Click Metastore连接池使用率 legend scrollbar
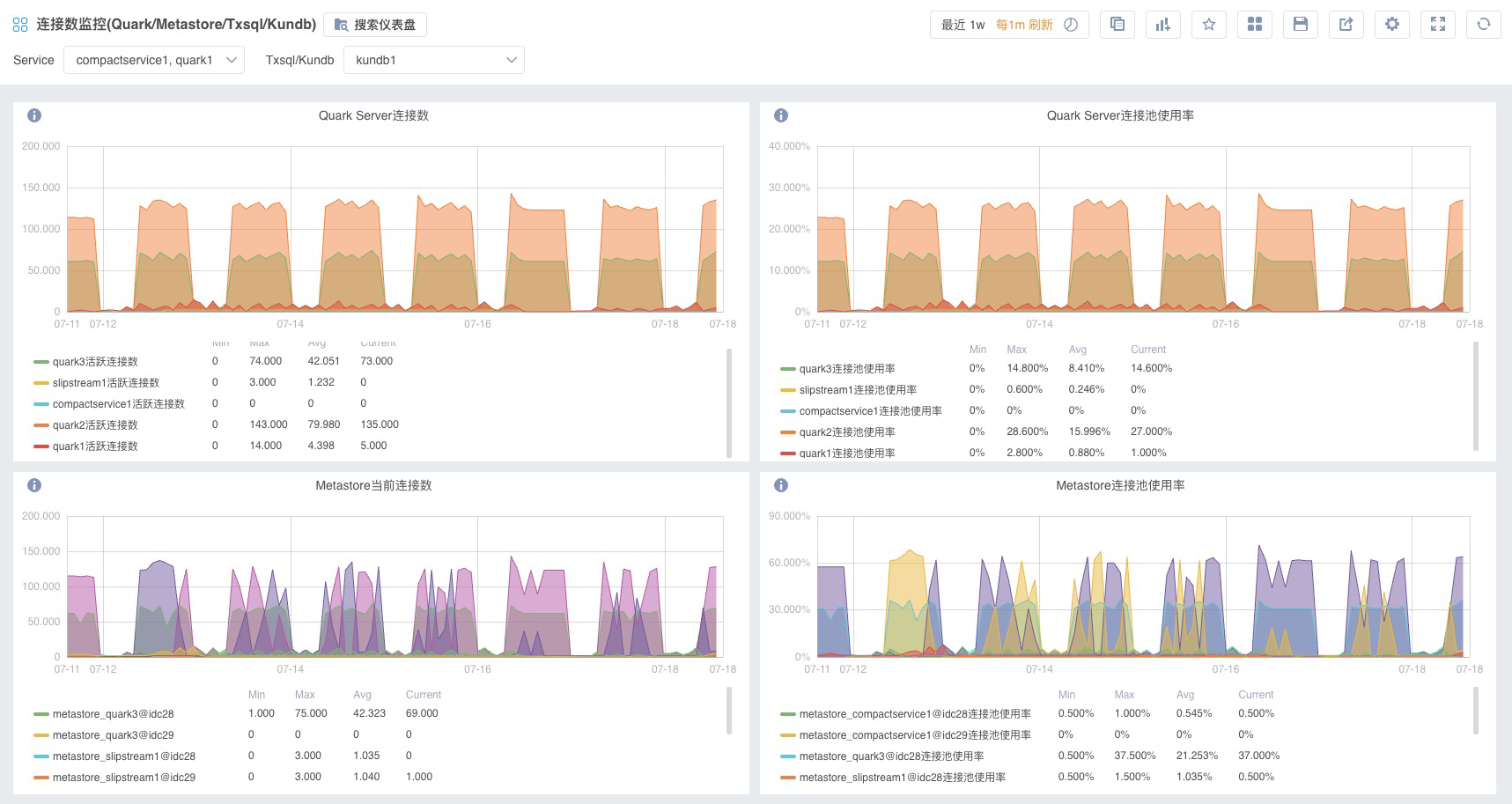The height and width of the screenshot is (804, 1512). 1476,711
